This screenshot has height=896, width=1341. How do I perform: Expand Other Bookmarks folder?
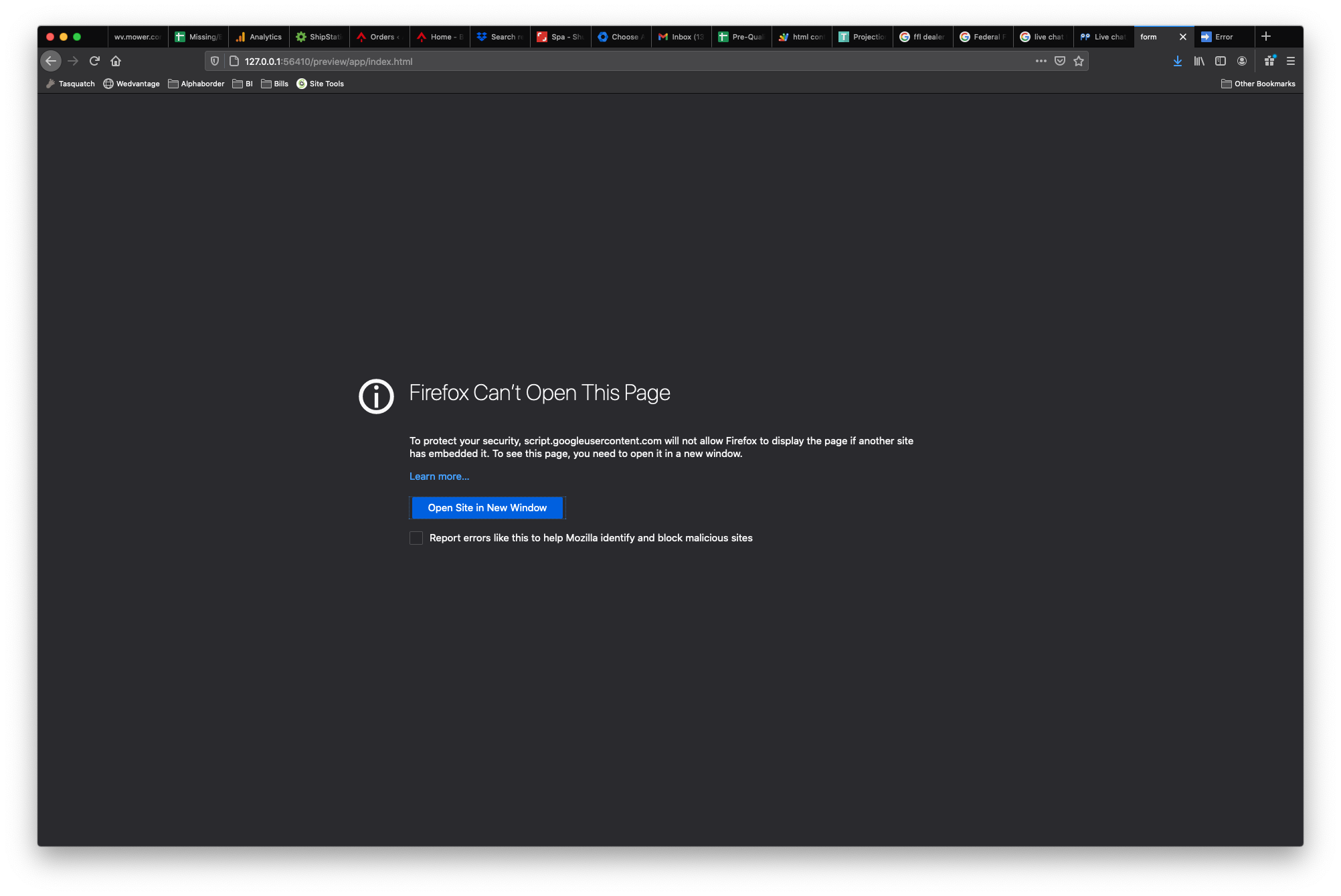(x=1257, y=83)
